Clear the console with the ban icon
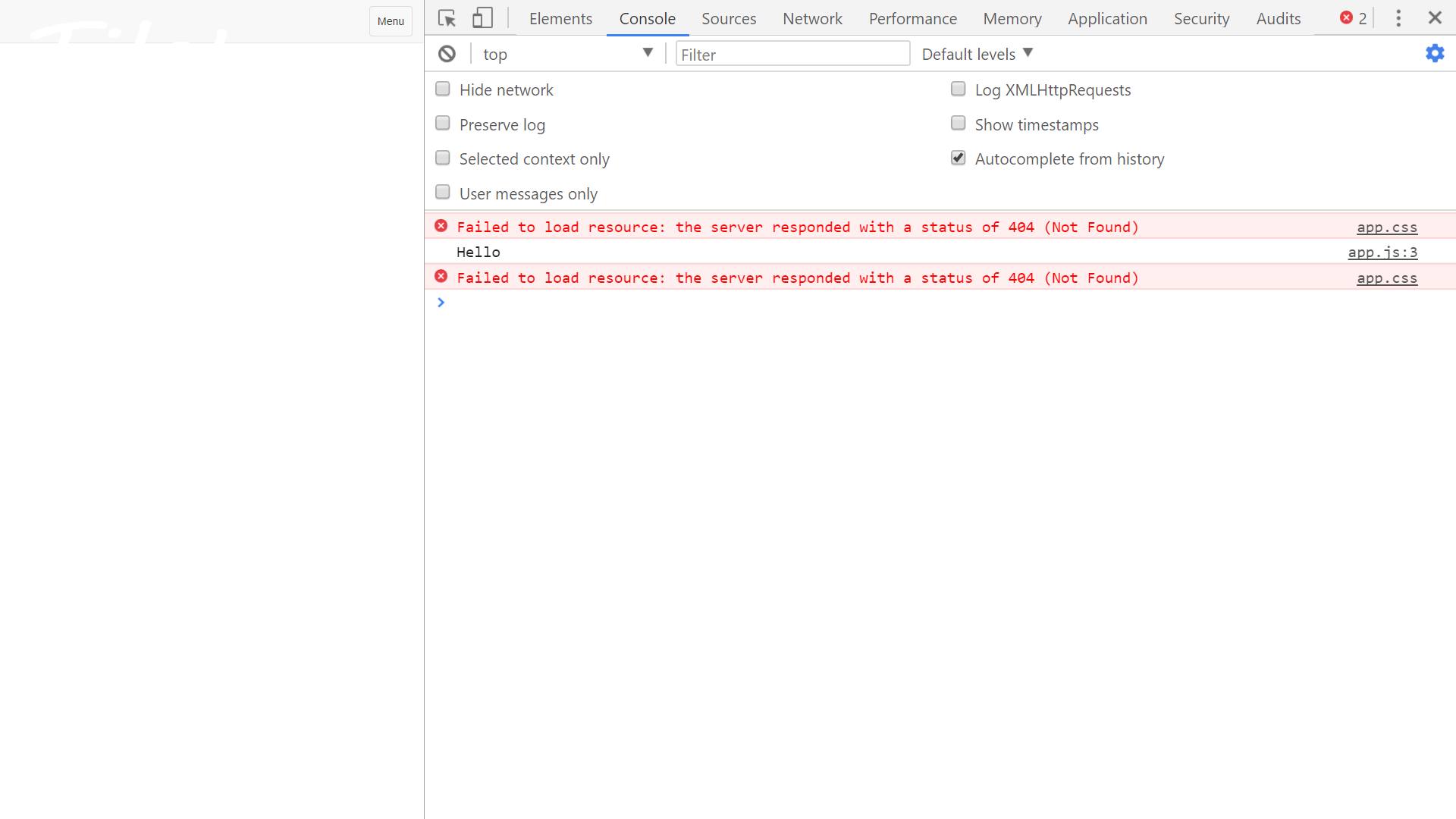 click(447, 54)
